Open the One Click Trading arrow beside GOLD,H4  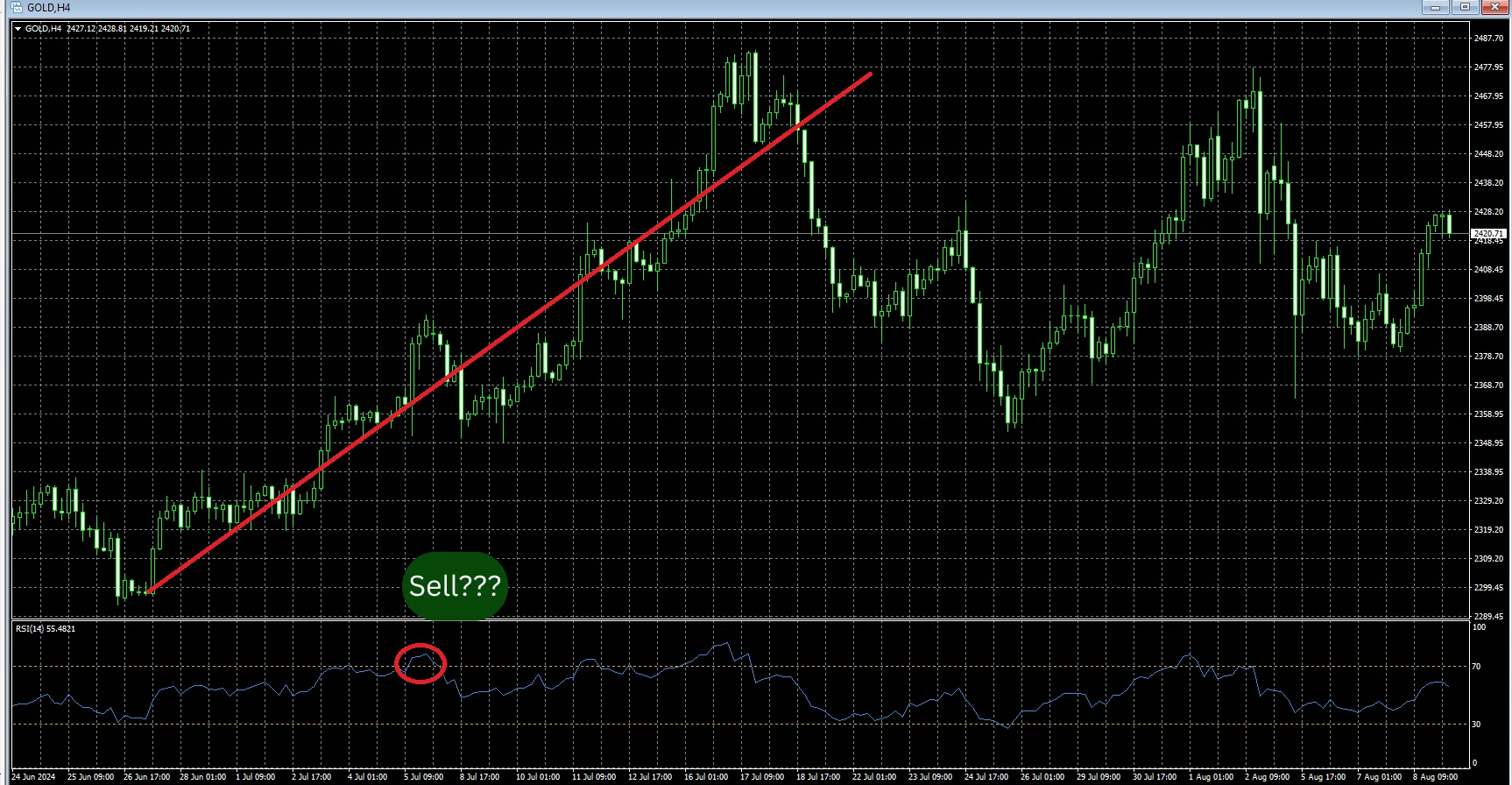point(18,29)
